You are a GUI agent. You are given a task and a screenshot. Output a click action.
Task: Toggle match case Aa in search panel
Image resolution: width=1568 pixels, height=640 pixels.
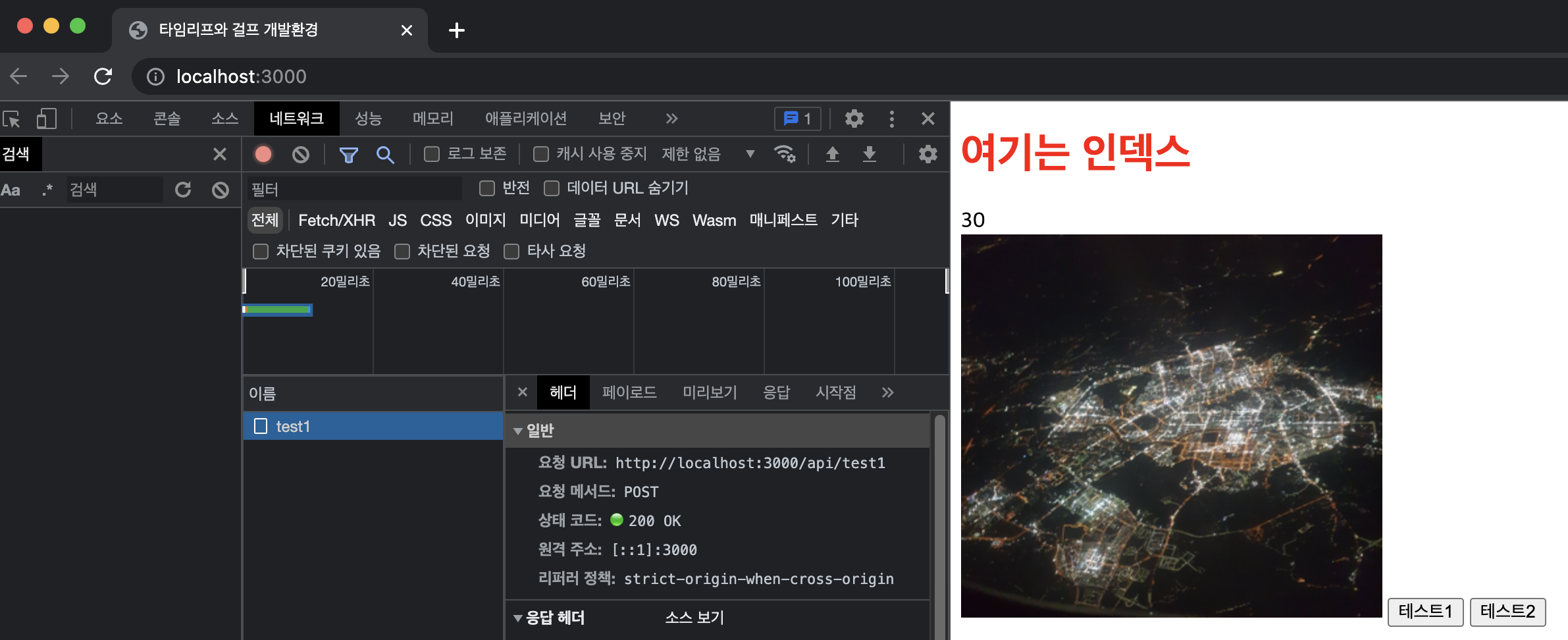point(11,190)
